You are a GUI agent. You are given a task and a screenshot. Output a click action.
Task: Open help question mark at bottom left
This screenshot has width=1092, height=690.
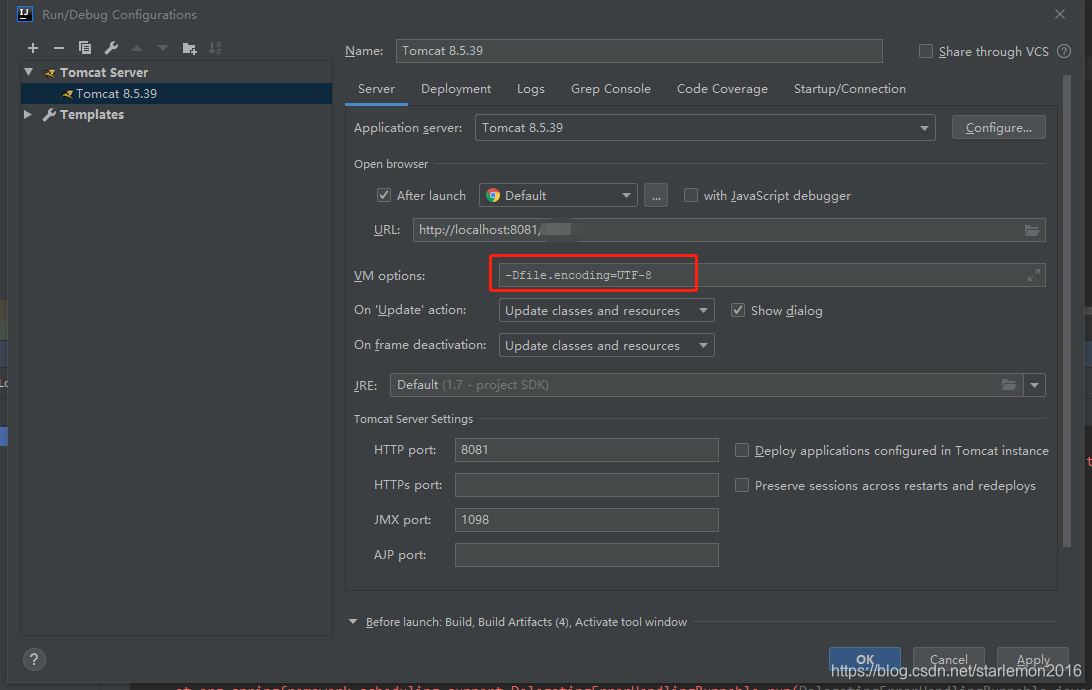click(34, 659)
